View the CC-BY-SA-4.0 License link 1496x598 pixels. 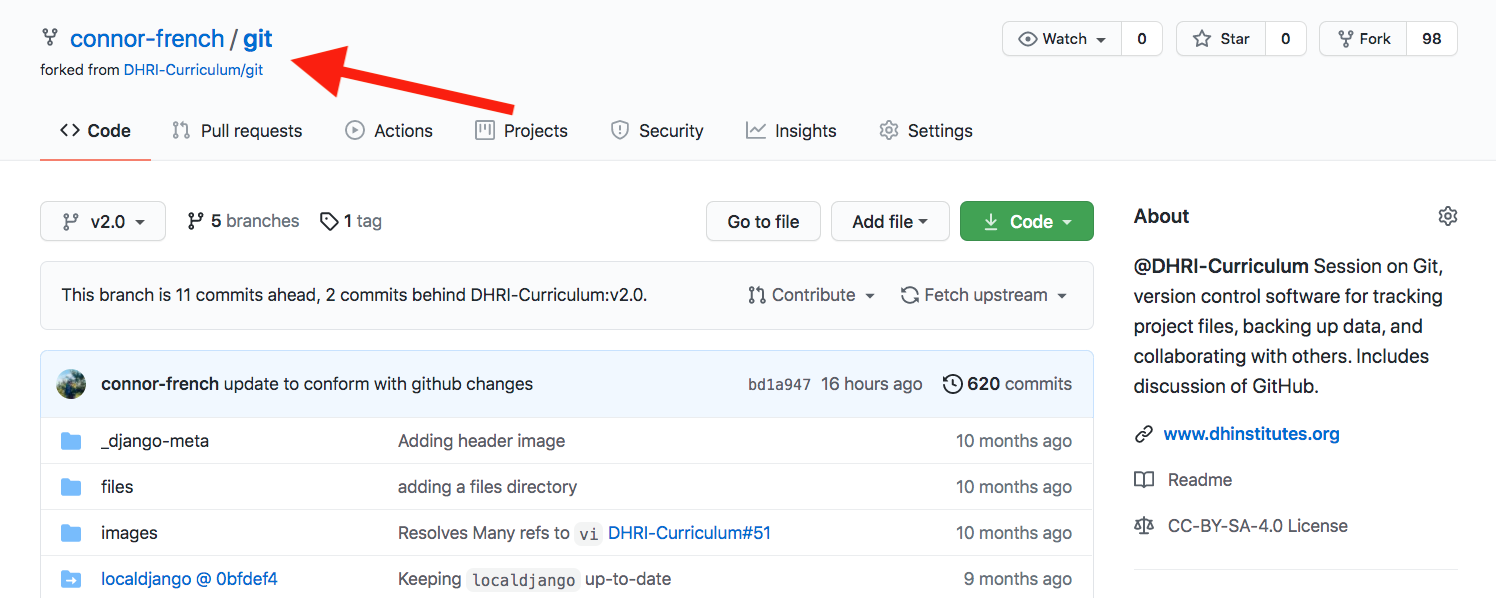(1257, 526)
